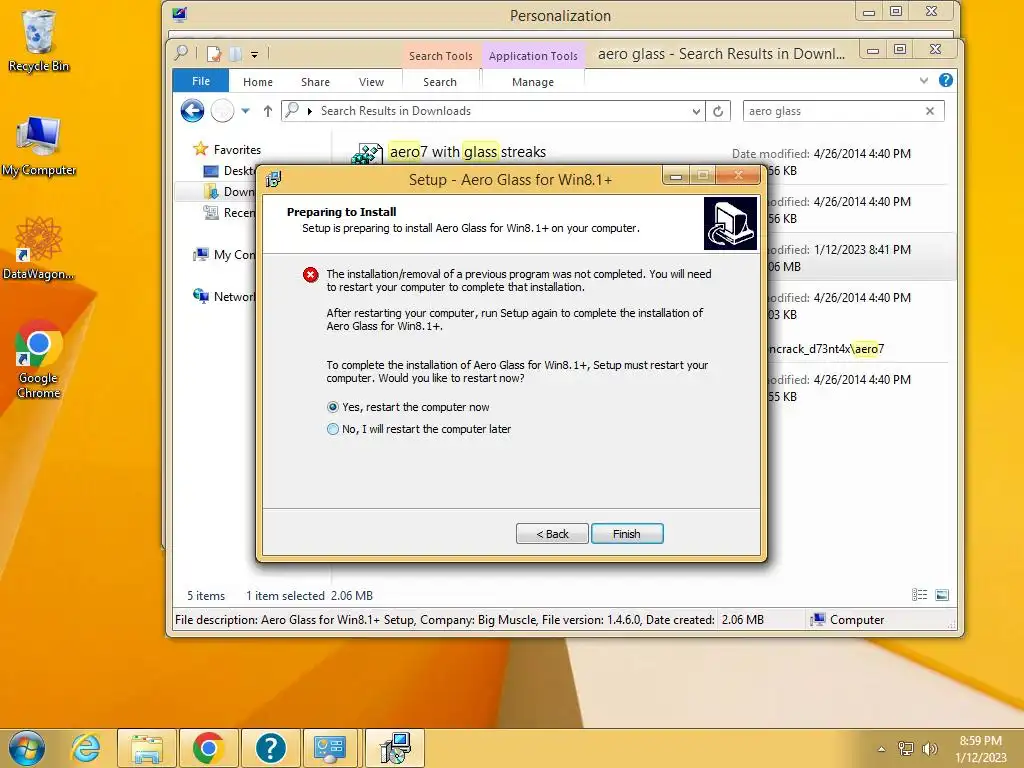
Task: Open the "aero7 with glass streaks" result
Action: click(467, 152)
